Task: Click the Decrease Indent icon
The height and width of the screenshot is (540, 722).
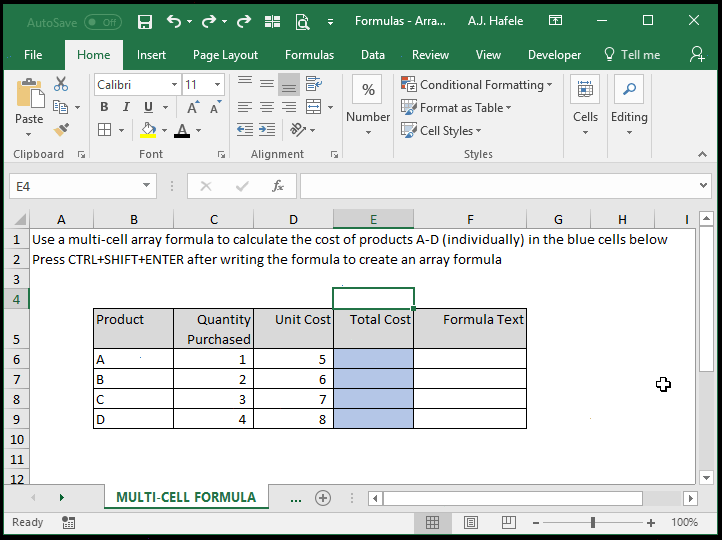Action: tap(245, 130)
